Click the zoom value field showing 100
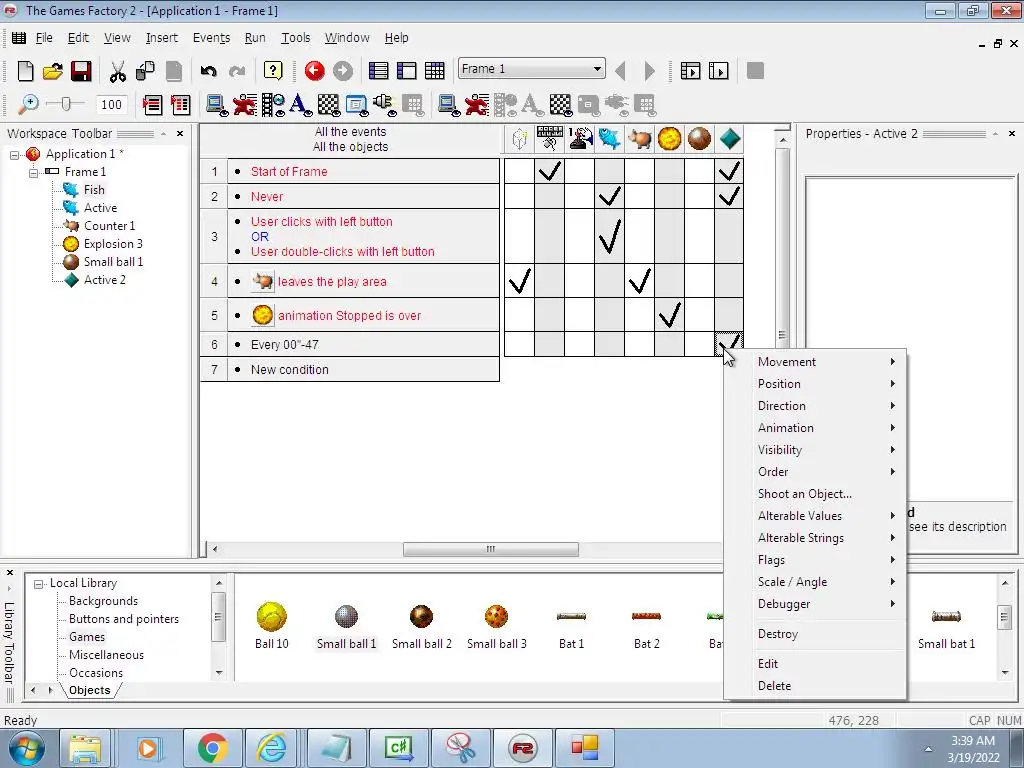The width and height of the screenshot is (1024, 768). [x=111, y=104]
